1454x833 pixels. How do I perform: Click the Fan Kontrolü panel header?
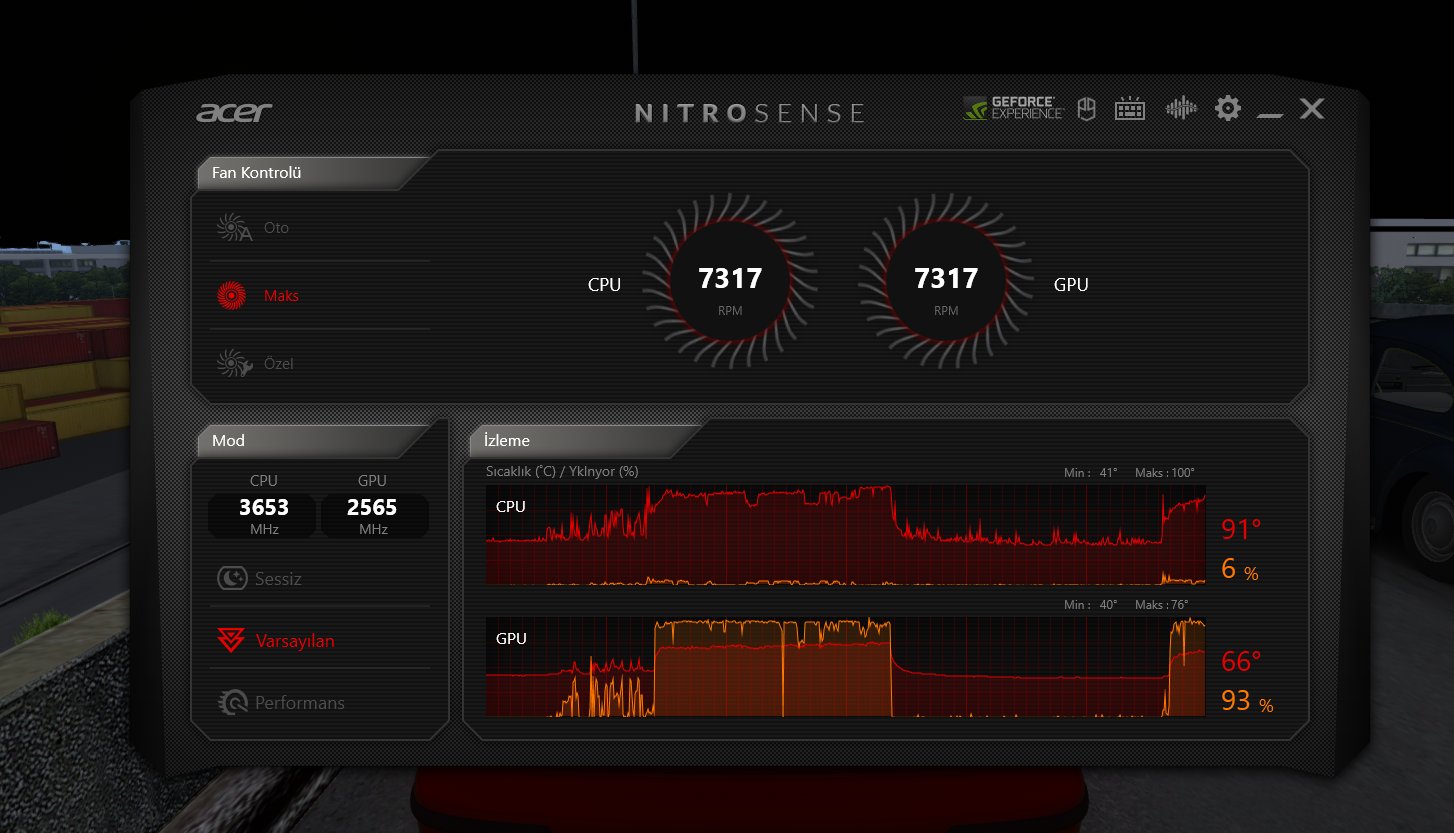tap(312, 173)
